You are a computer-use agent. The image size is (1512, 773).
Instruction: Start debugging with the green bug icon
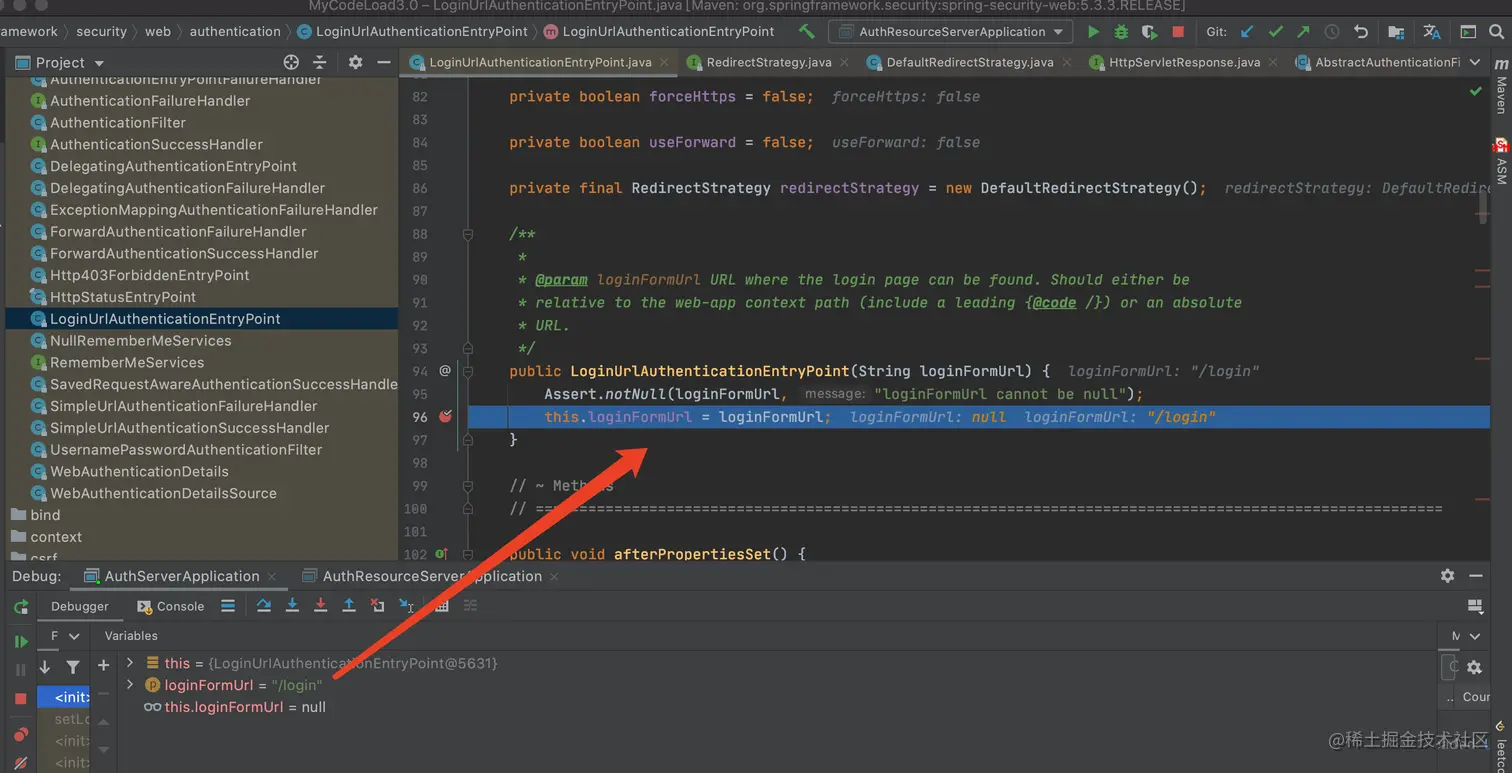pos(1121,32)
